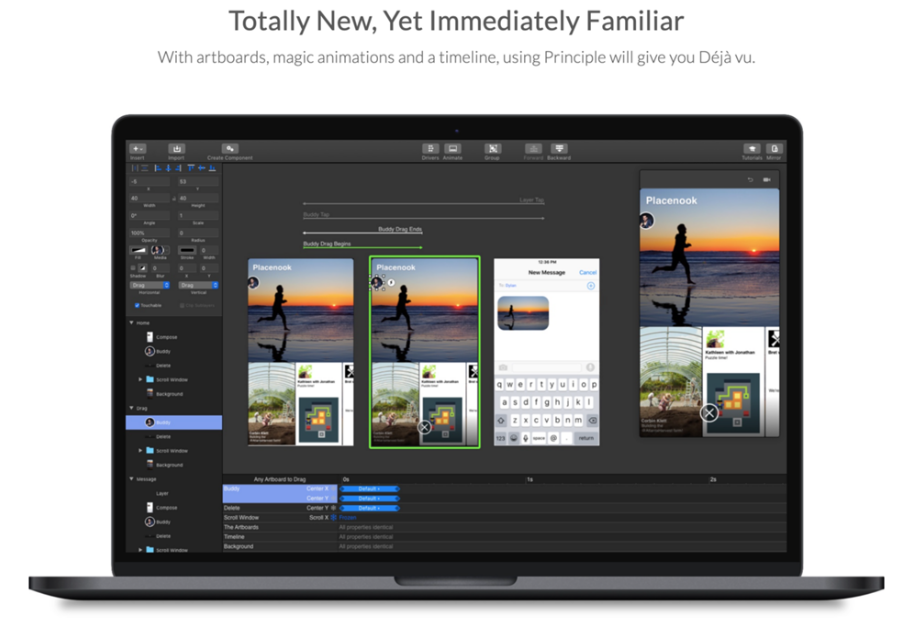The height and width of the screenshot is (634, 920).
Task: Click the align left edges icon
Action: [x=158, y=168]
